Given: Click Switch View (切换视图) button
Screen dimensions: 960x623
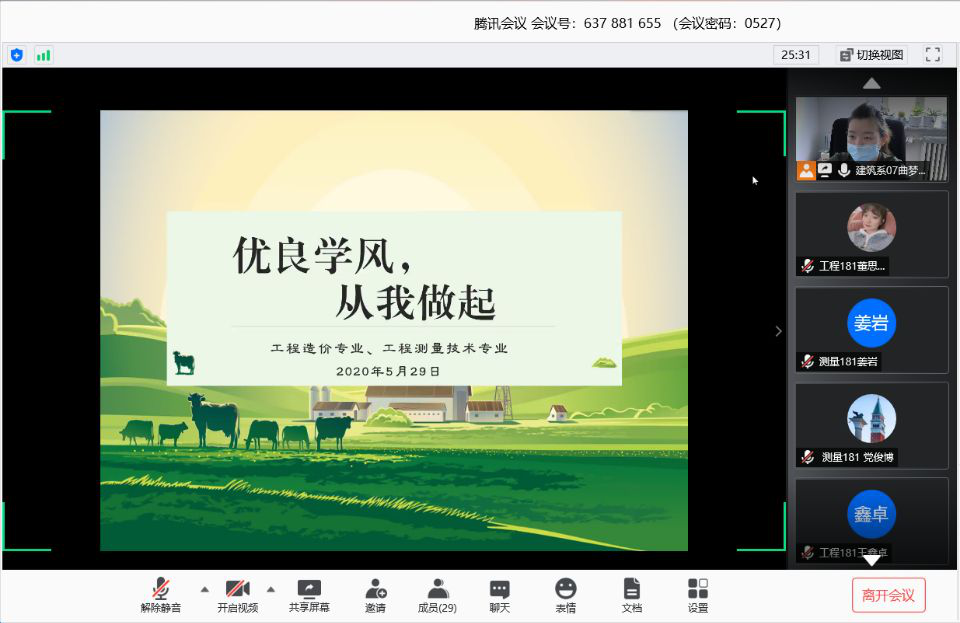Looking at the screenshot, I should click(x=871, y=55).
